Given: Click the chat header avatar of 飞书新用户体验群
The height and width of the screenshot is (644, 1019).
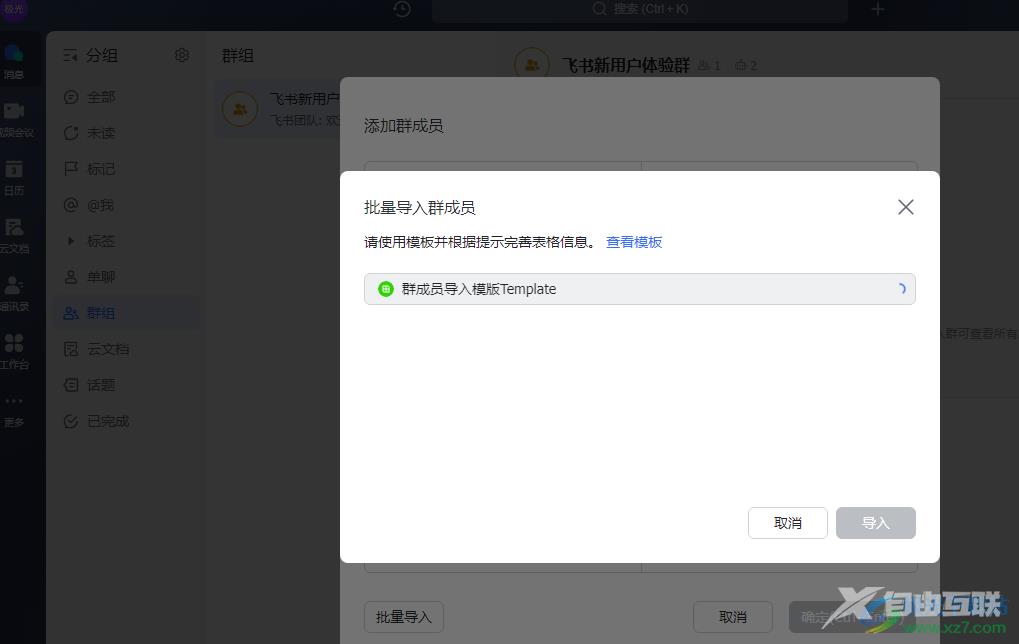Looking at the screenshot, I should [532, 65].
